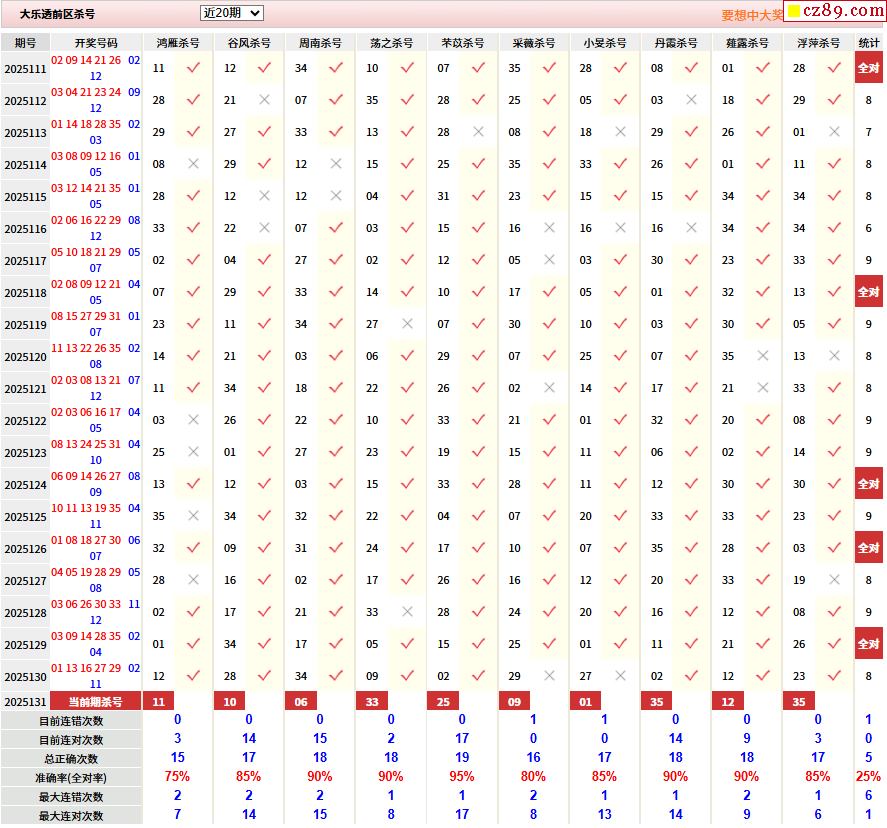Click the 谷风杀号 cross mark in row 2025112
This screenshot has width=887, height=828.
[264, 100]
